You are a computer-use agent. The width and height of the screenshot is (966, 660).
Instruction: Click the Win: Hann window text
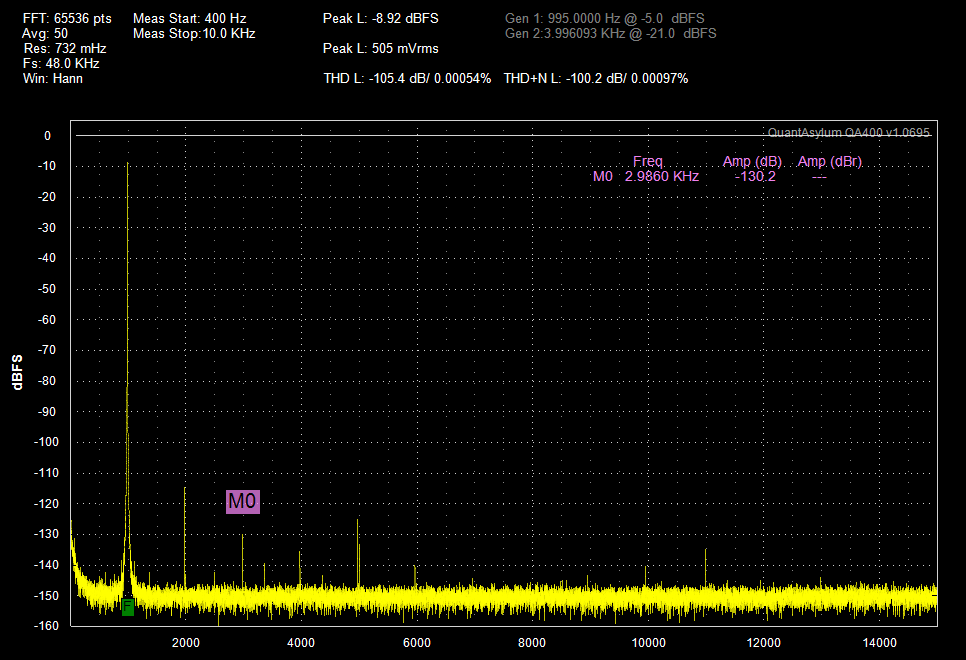52,78
